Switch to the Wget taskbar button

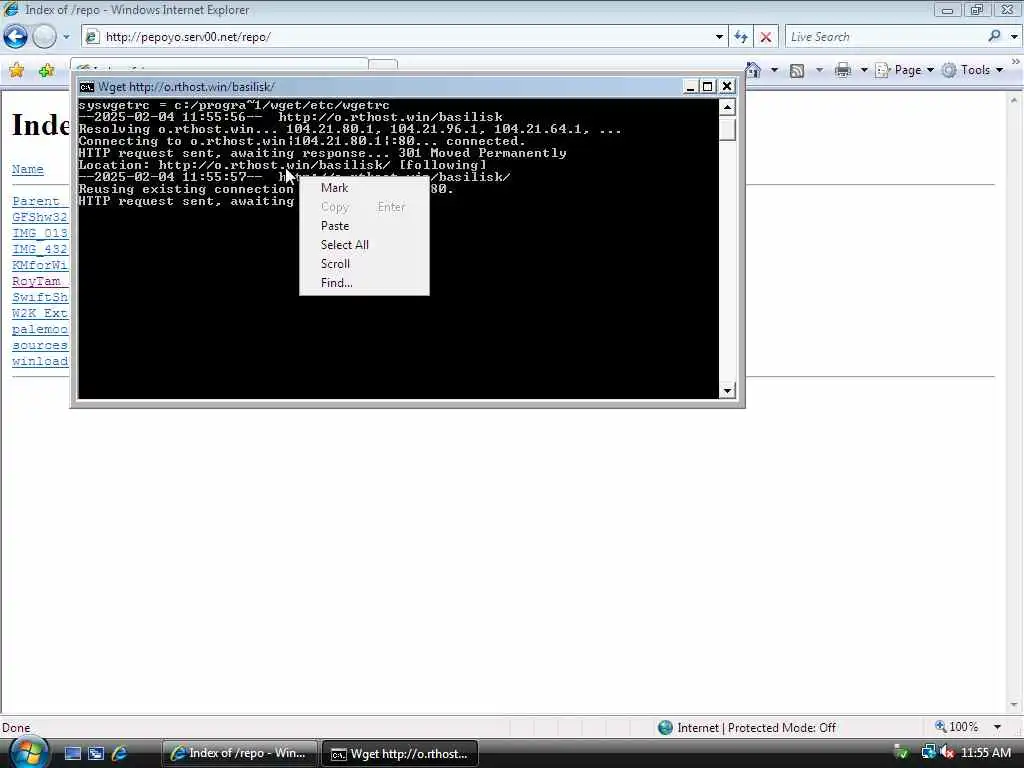pyautogui.click(x=400, y=754)
